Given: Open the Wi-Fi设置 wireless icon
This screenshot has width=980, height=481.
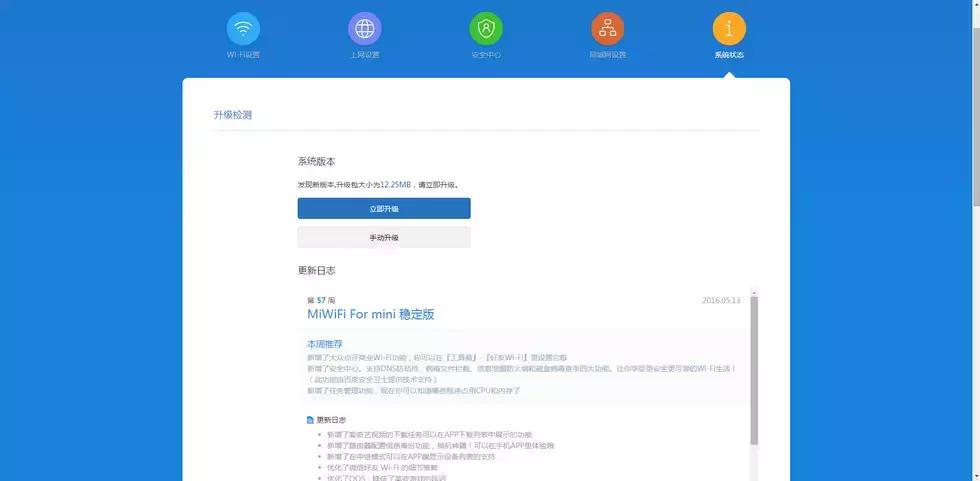Looking at the screenshot, I should pyautogui.click(x=243, y=29).
